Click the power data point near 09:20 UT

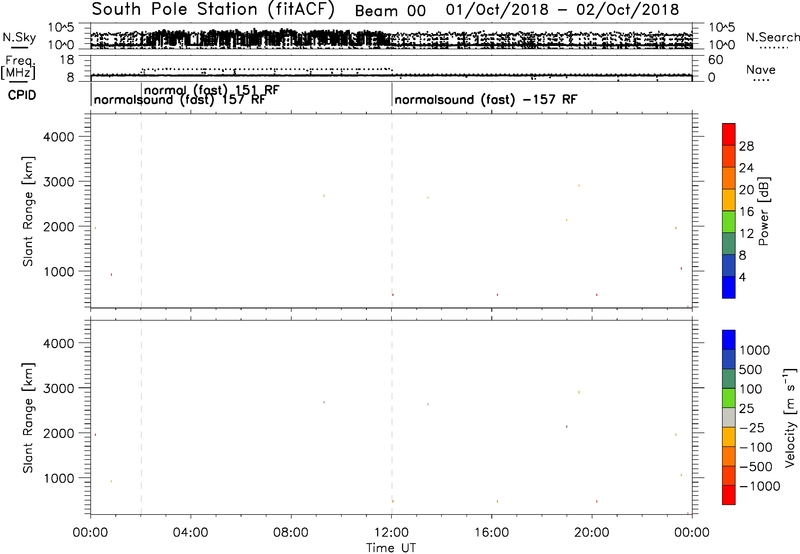point(324,195)
